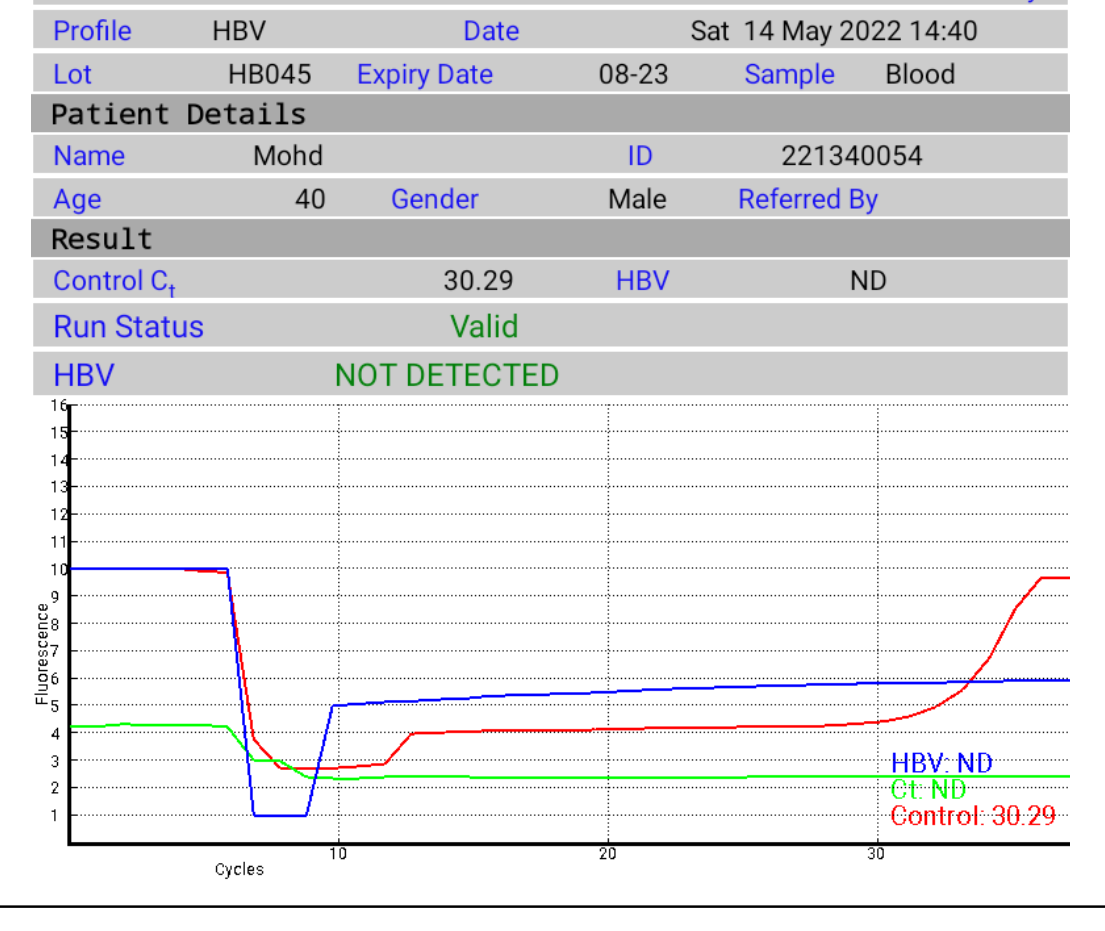This screenshot has width=1105, height=931.
Task: Select the Expiry Date label
Action: click(425, 75)
